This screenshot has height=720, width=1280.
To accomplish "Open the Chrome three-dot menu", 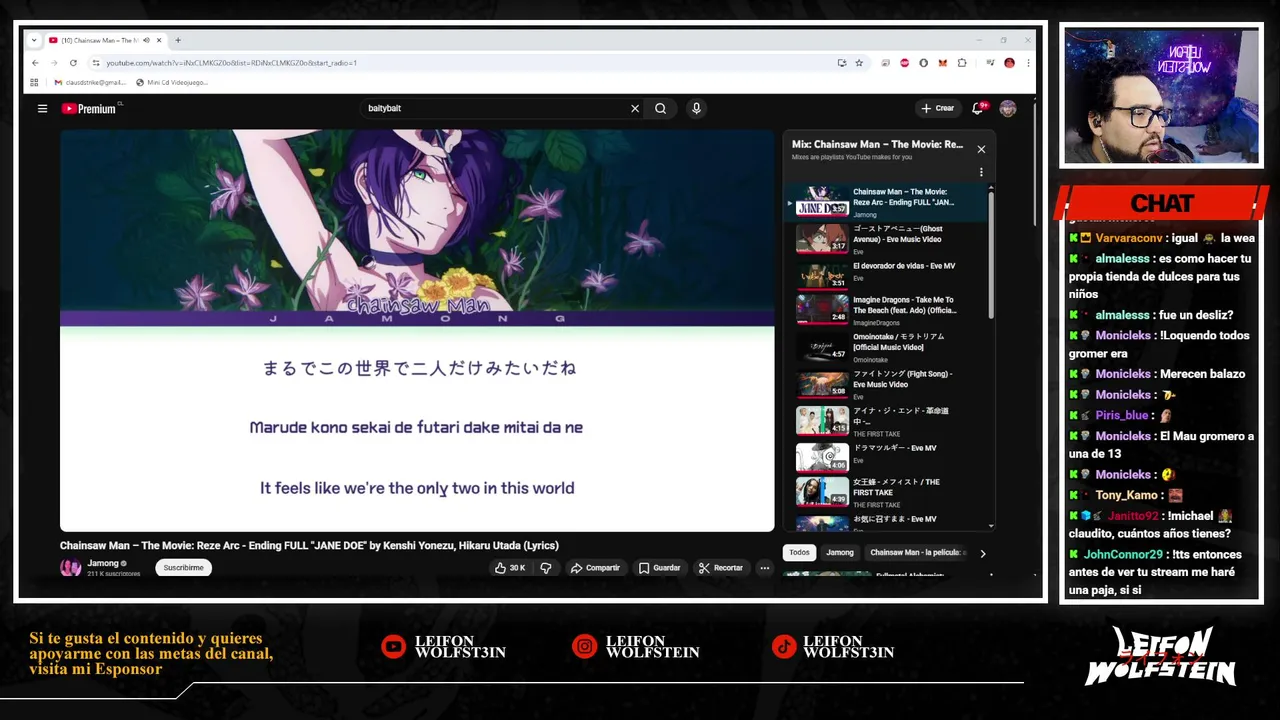I will pyautogui.click(x=1027, y=63).
